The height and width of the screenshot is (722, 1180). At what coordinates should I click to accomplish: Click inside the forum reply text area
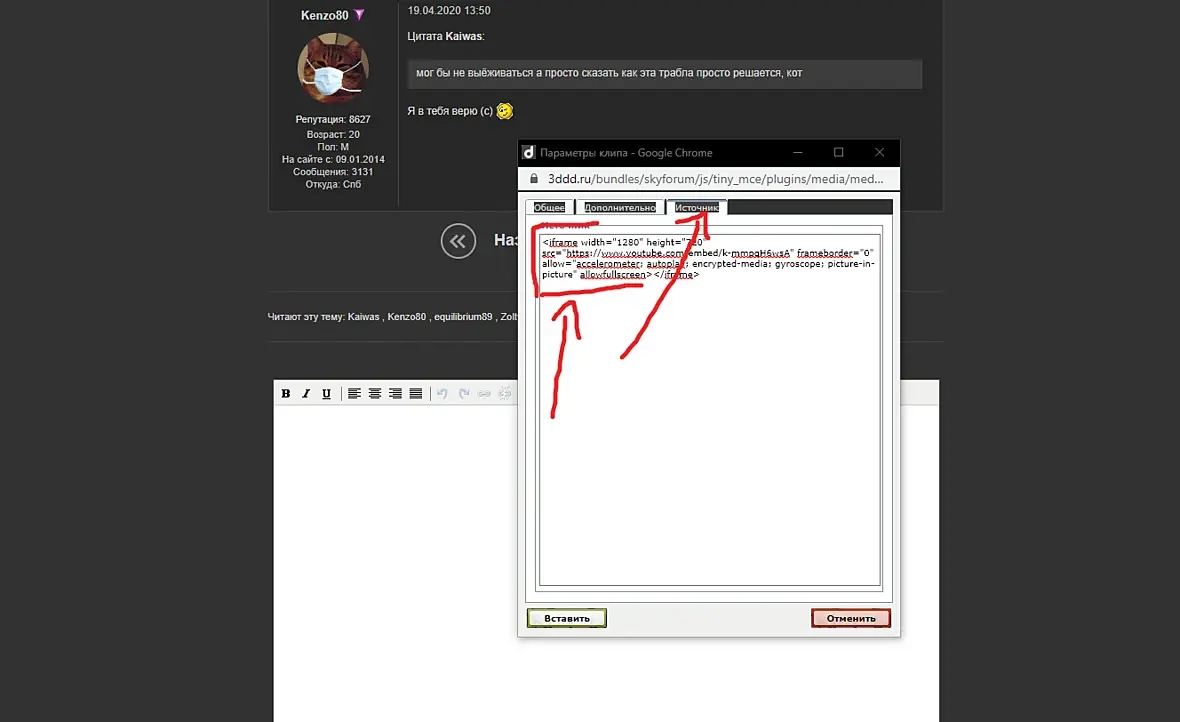(x=606, y=563)
